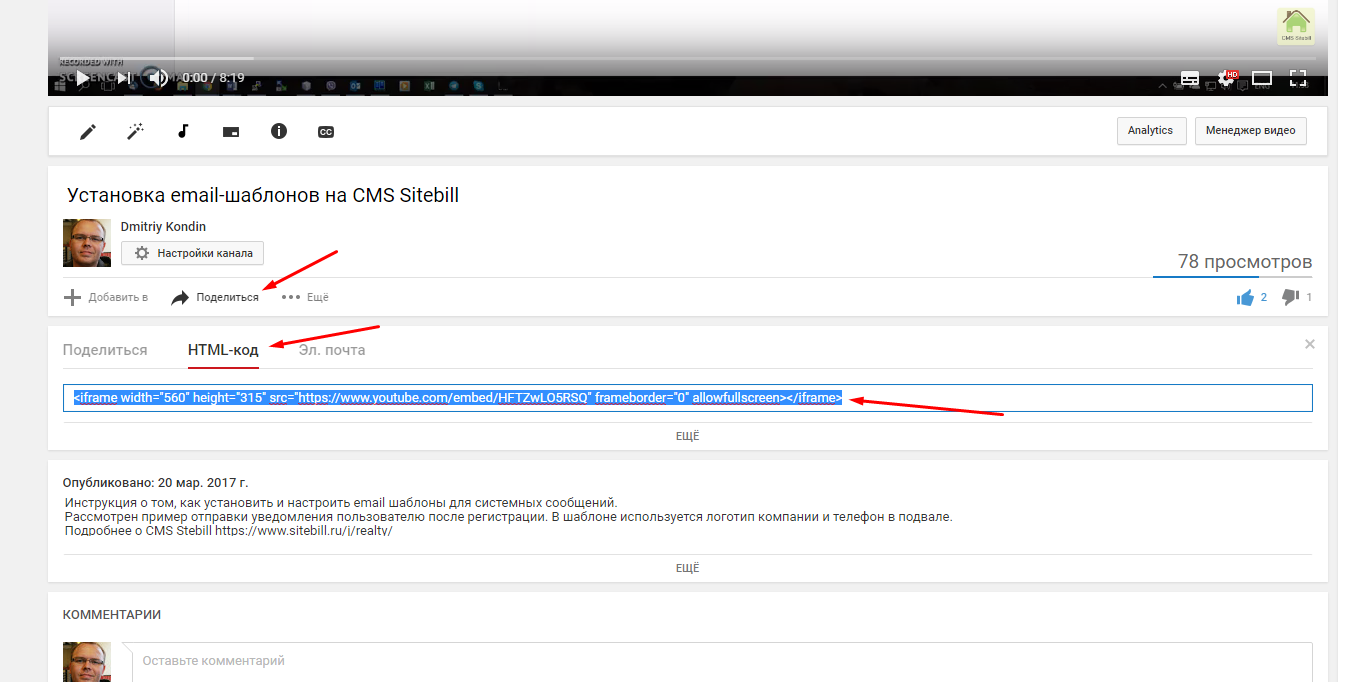Play the video
Screen dimensions: 1352x682
[x=83, y=77]
